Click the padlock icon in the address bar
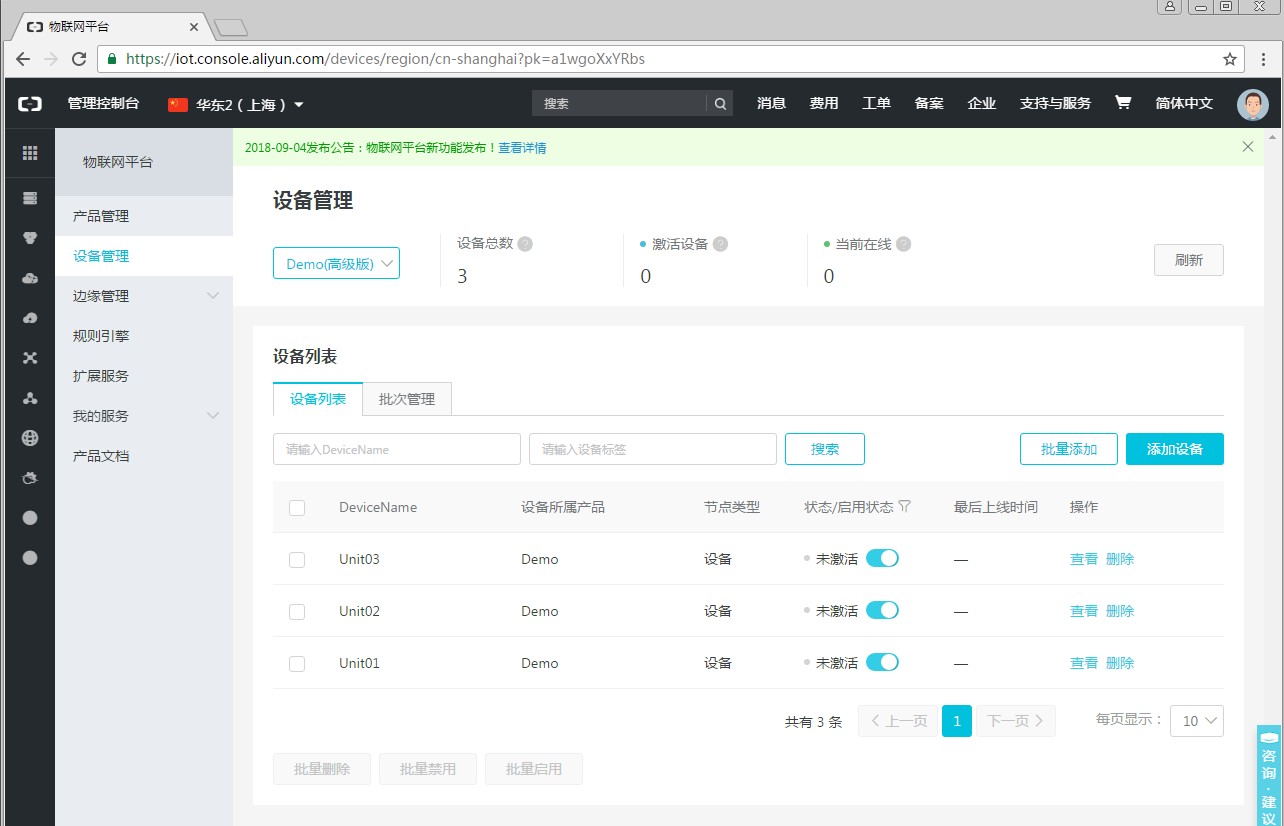This screenshot has width=1284, height=826. coord(112,59)
